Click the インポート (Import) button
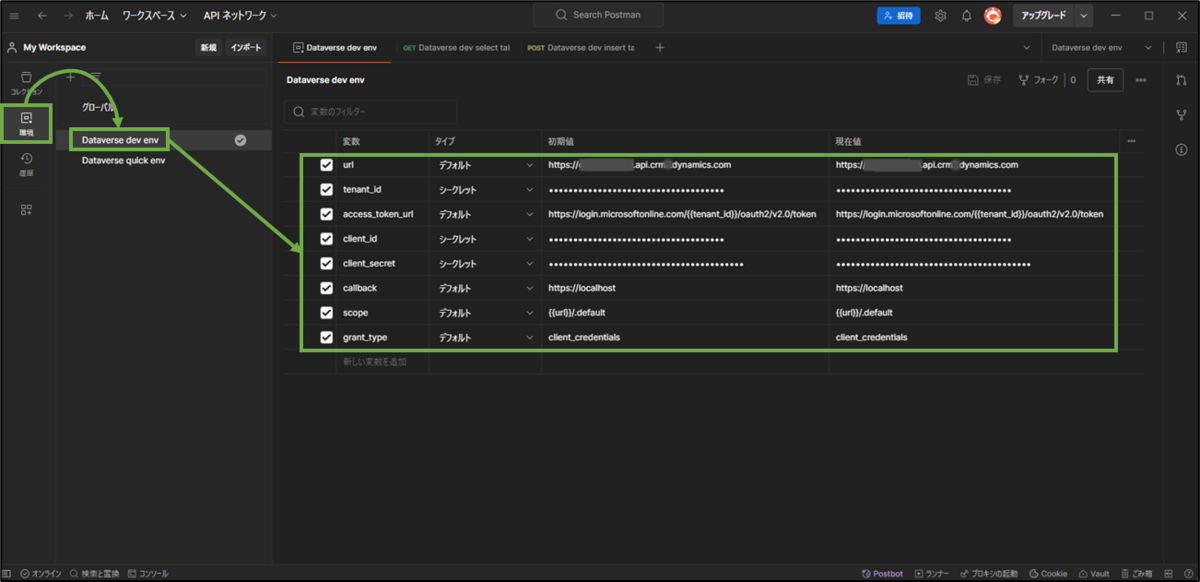The image size is (1200, 582). 246,47
